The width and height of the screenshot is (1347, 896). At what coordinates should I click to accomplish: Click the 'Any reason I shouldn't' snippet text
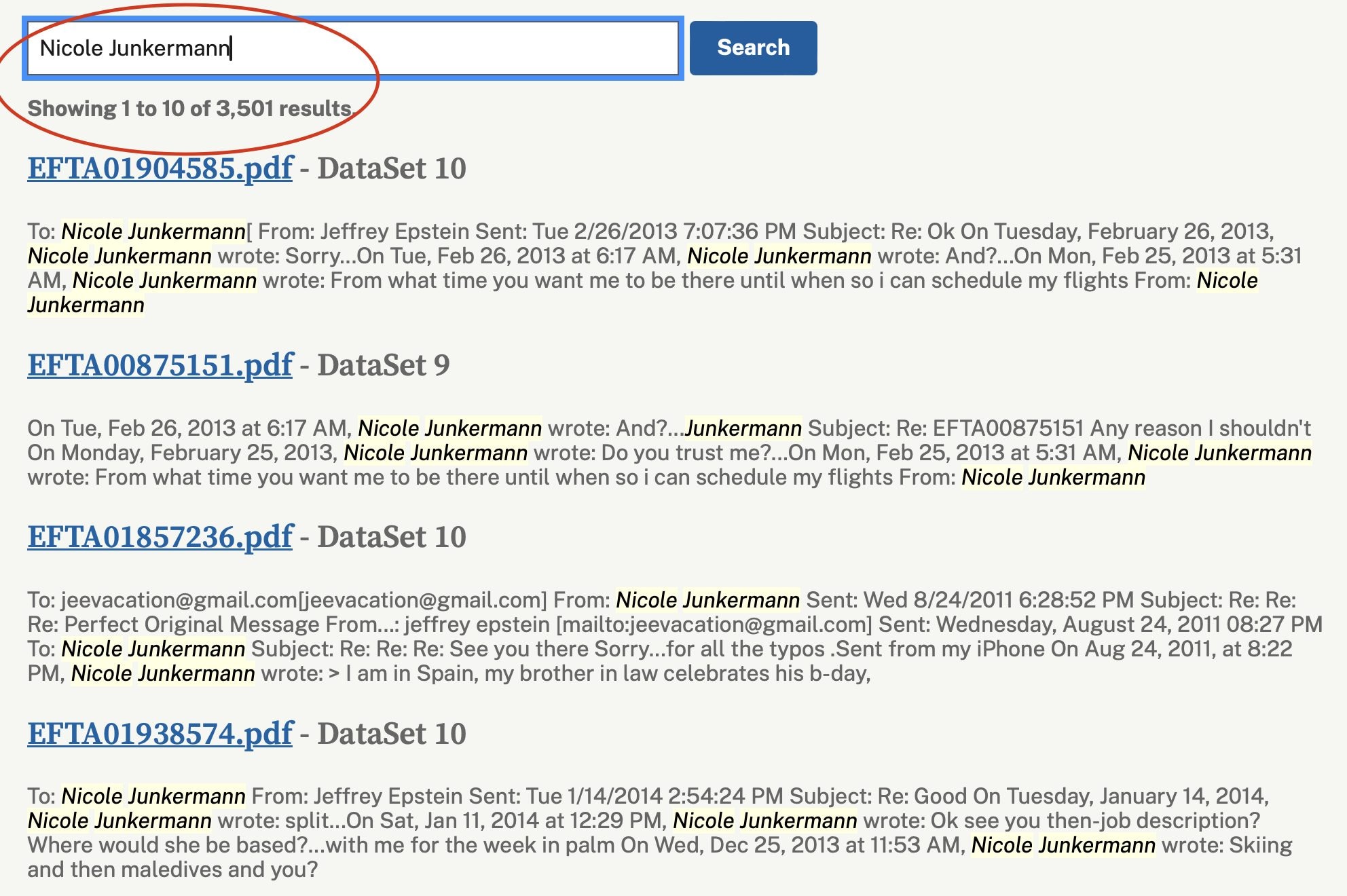point(1200,428)
